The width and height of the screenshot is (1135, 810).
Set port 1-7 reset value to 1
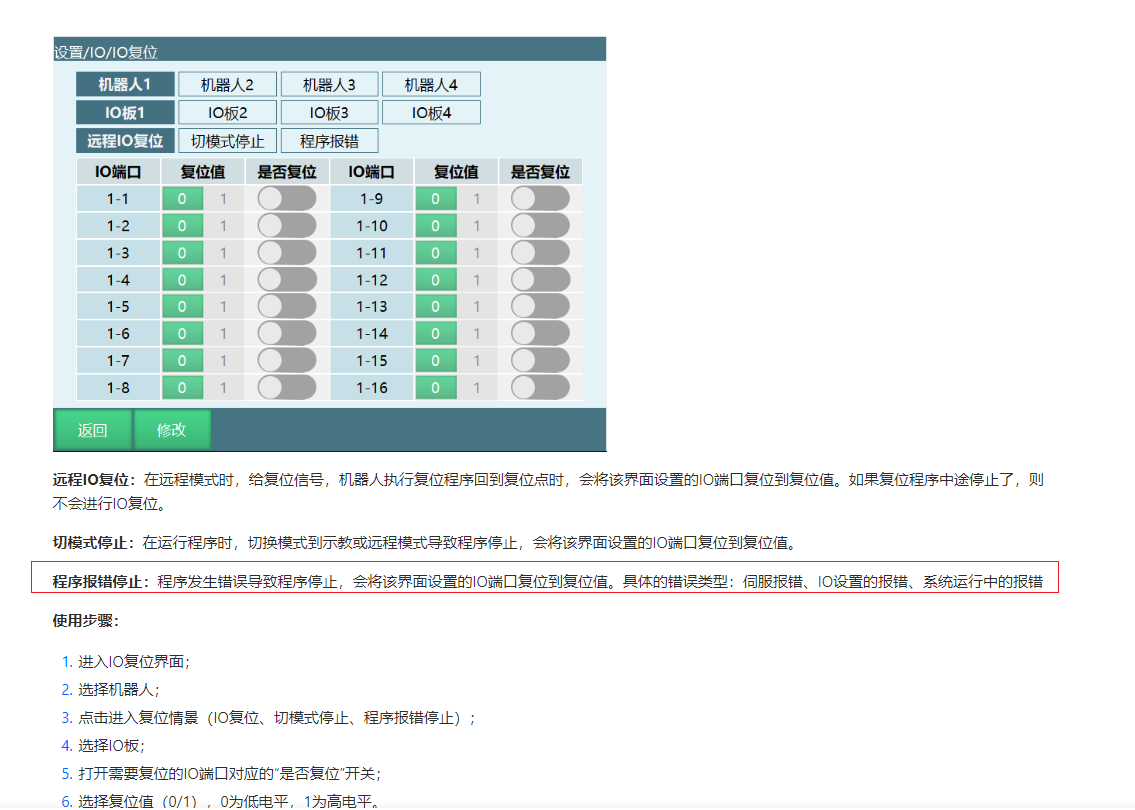pos(223,360)
